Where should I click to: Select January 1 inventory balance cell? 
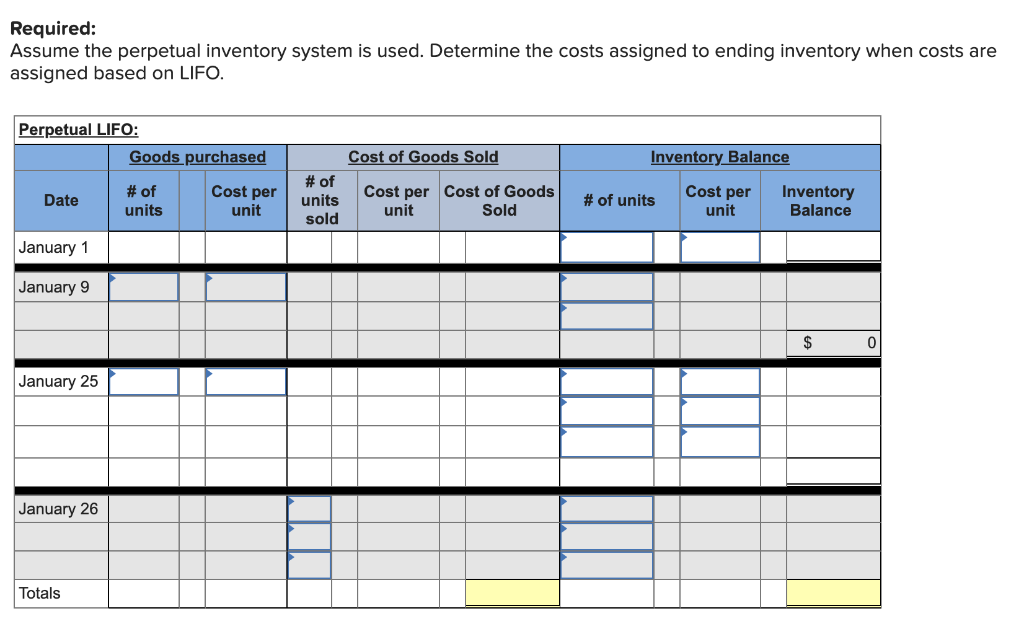click(x=833, y=247)
